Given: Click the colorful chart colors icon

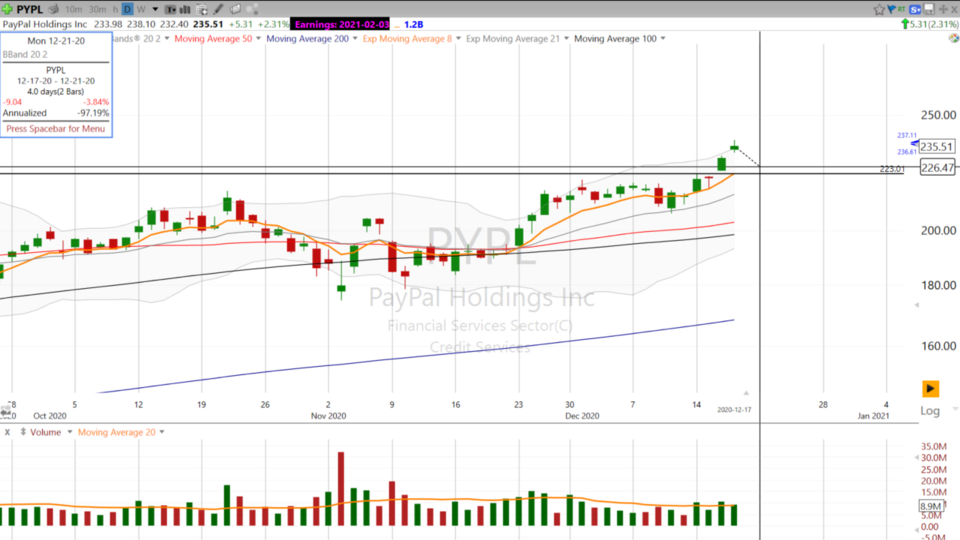Looking at the screenshot, I should (x=954, y=38).
